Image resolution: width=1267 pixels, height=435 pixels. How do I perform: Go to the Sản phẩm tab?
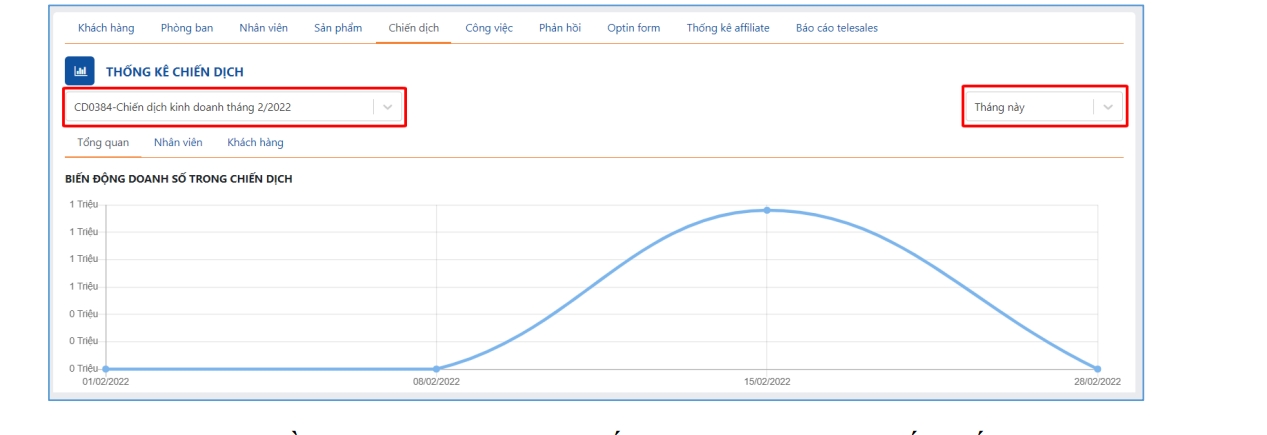[x=338, y=28]
